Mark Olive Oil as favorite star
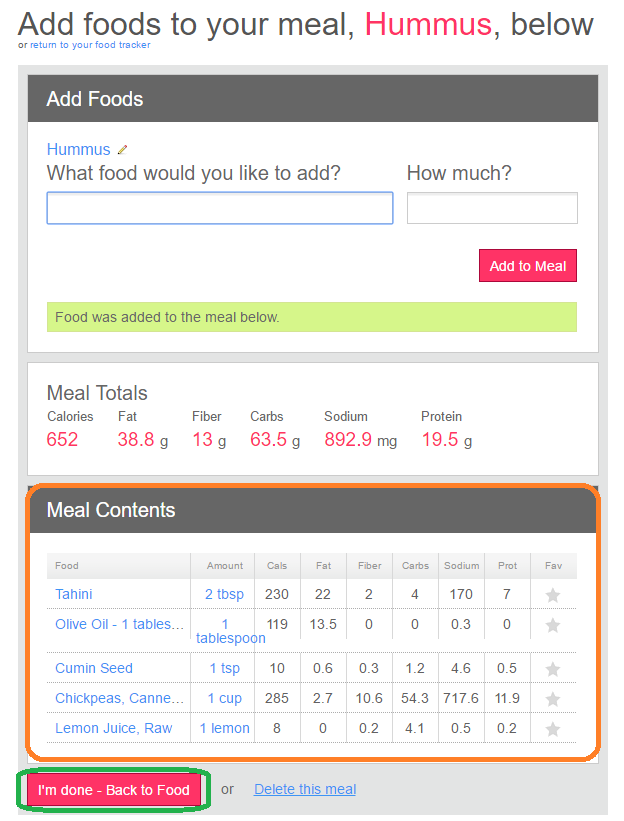Image resolution: width=624 pixels, height=821 pixels. point(553,625)
